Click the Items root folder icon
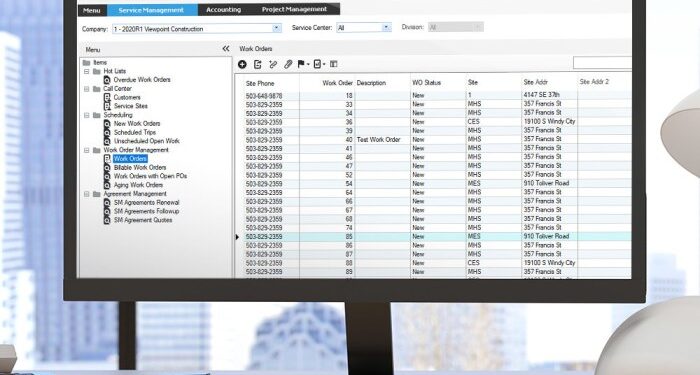This screenshot has width=700, height=375. (87, 62)
